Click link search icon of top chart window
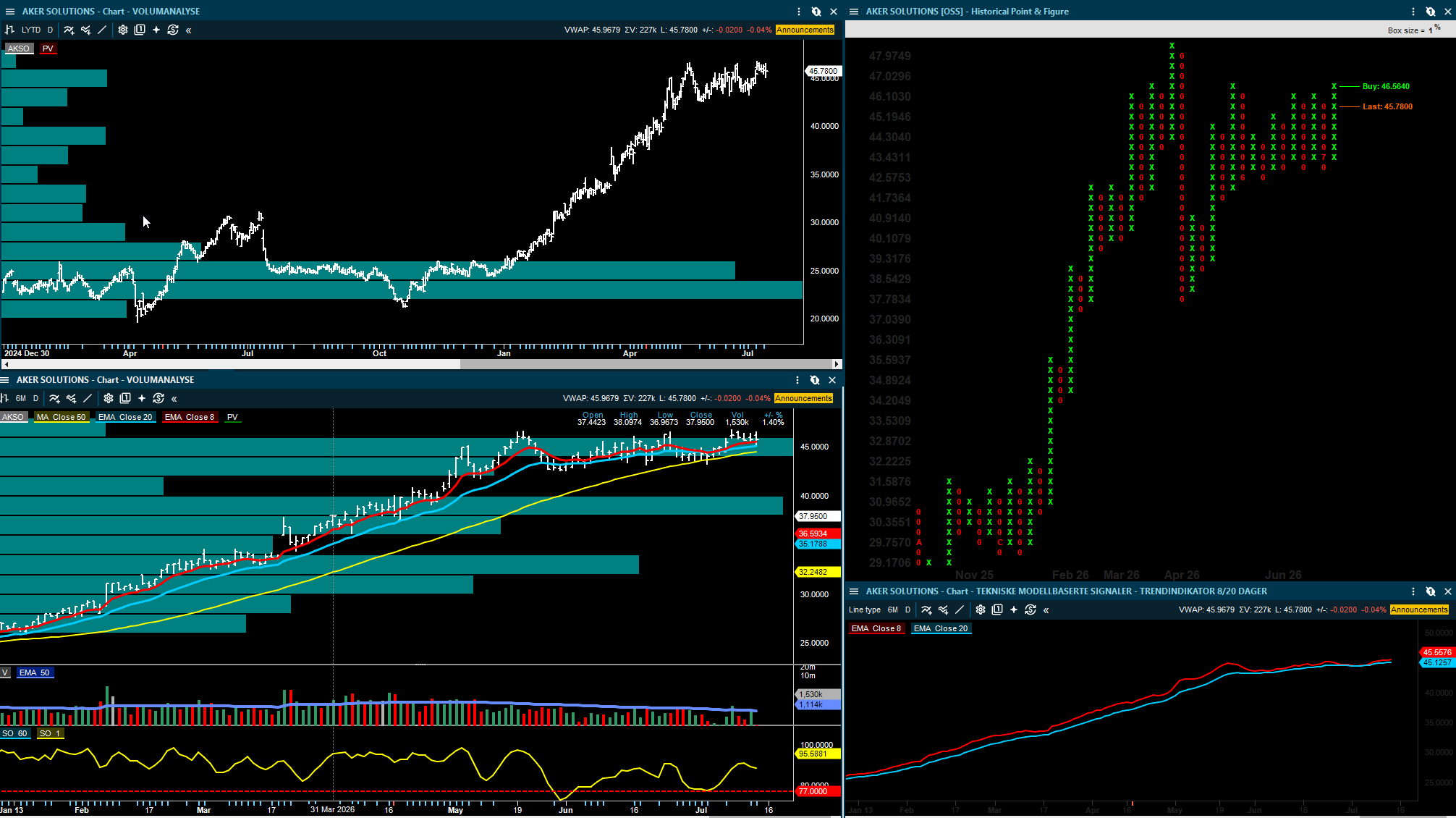The image size is (1456, 818). point(816,12)
